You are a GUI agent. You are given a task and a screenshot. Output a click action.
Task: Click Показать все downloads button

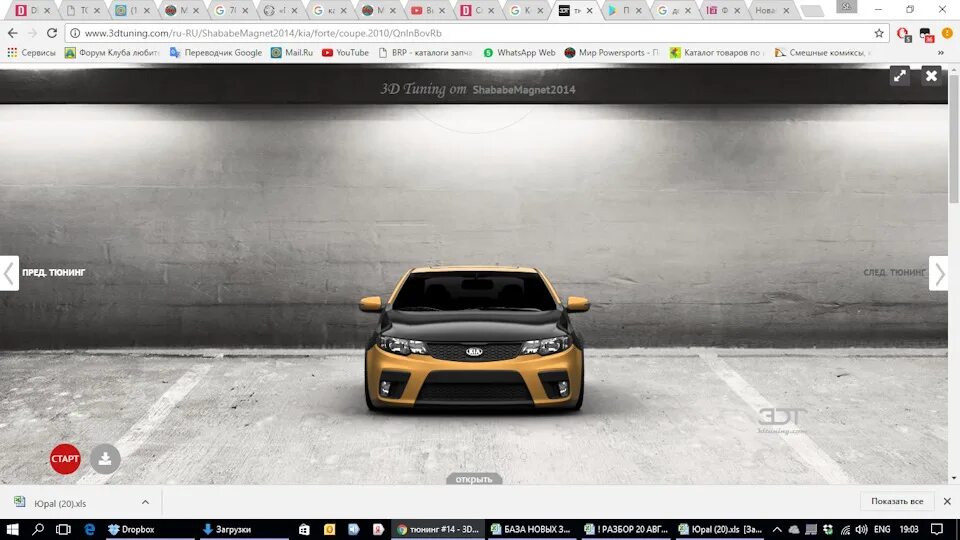point(897,501)
